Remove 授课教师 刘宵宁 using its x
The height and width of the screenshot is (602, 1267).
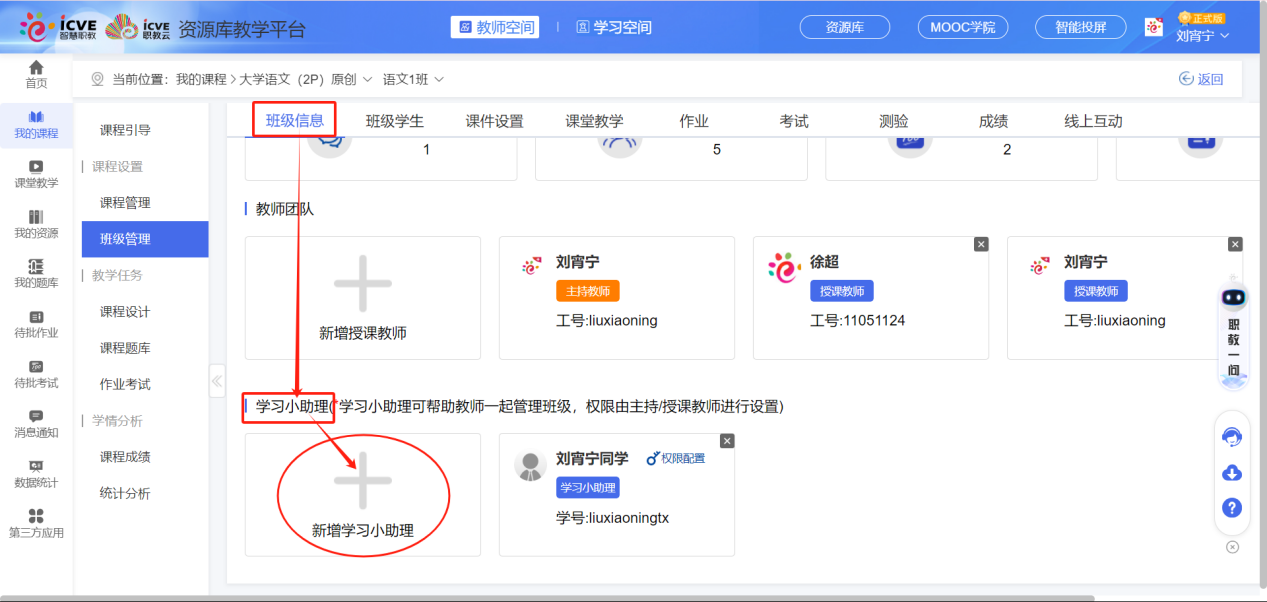coord(1235,243)
